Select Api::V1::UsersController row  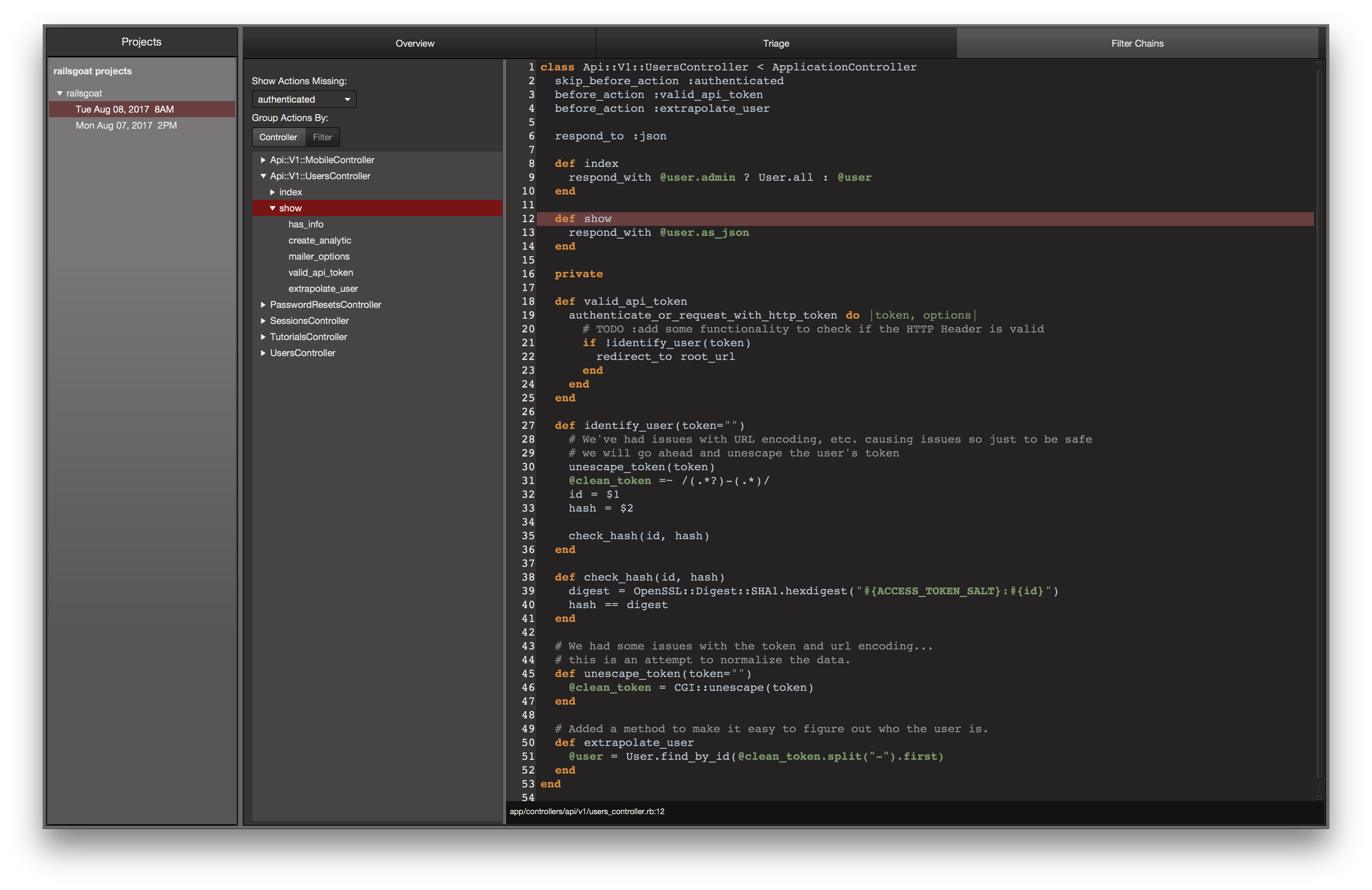point(377,176)
